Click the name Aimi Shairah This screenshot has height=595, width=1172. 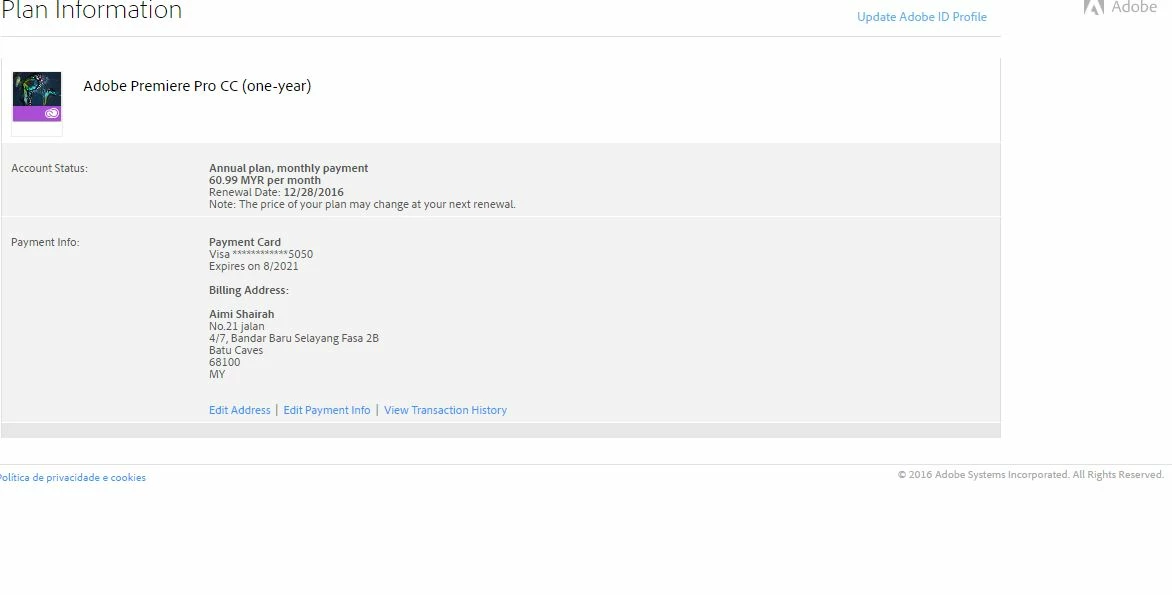pos(241,314)
